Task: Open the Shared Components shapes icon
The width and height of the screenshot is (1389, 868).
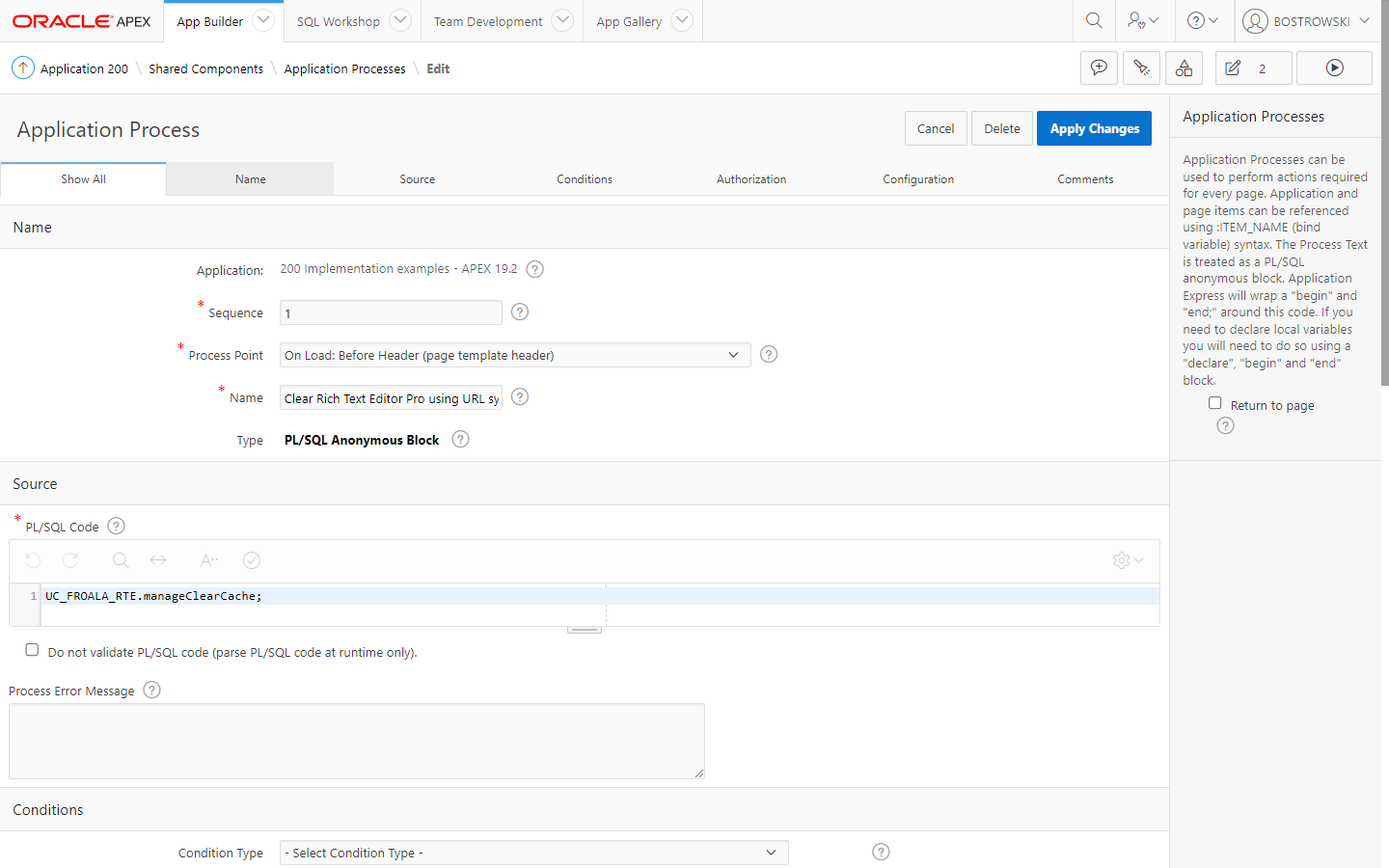Action: click(x=1184, y=68)
